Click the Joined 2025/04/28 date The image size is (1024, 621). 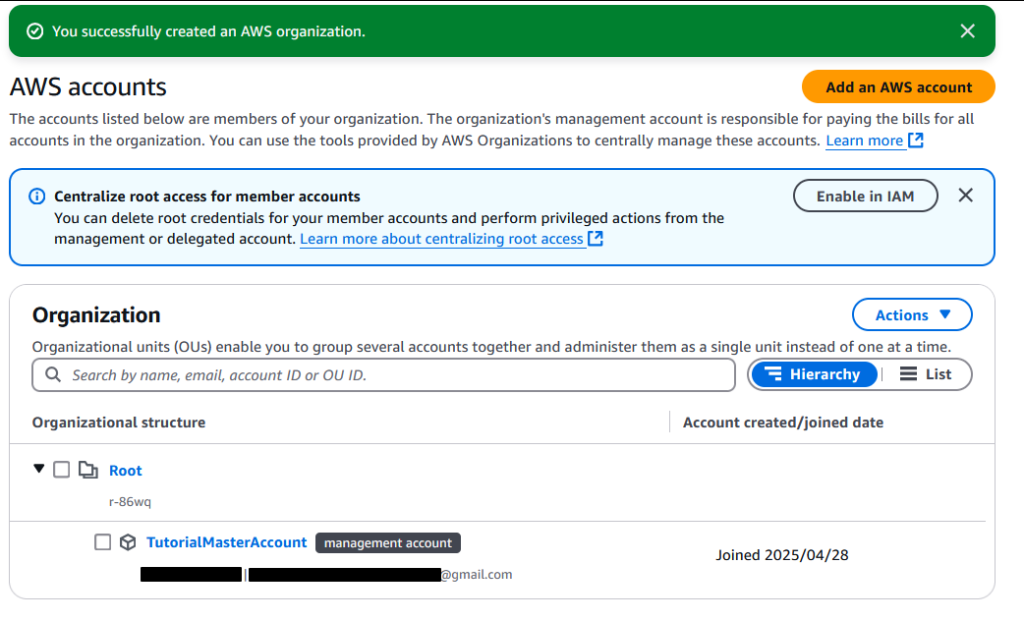click(782, 555)
